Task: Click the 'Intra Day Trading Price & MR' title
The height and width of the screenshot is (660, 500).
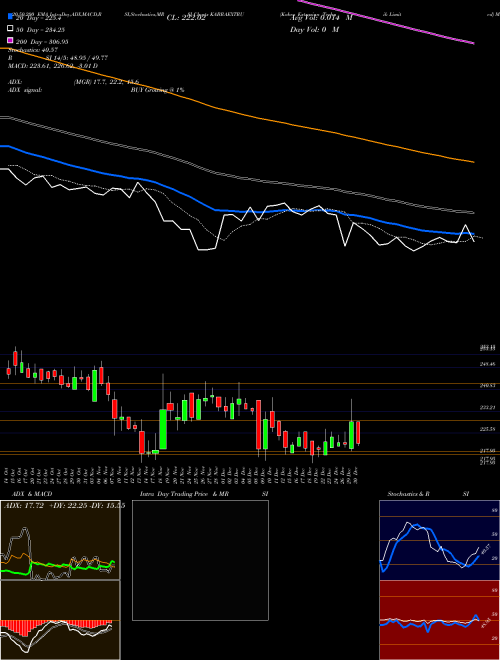Action: click(184, 494)
